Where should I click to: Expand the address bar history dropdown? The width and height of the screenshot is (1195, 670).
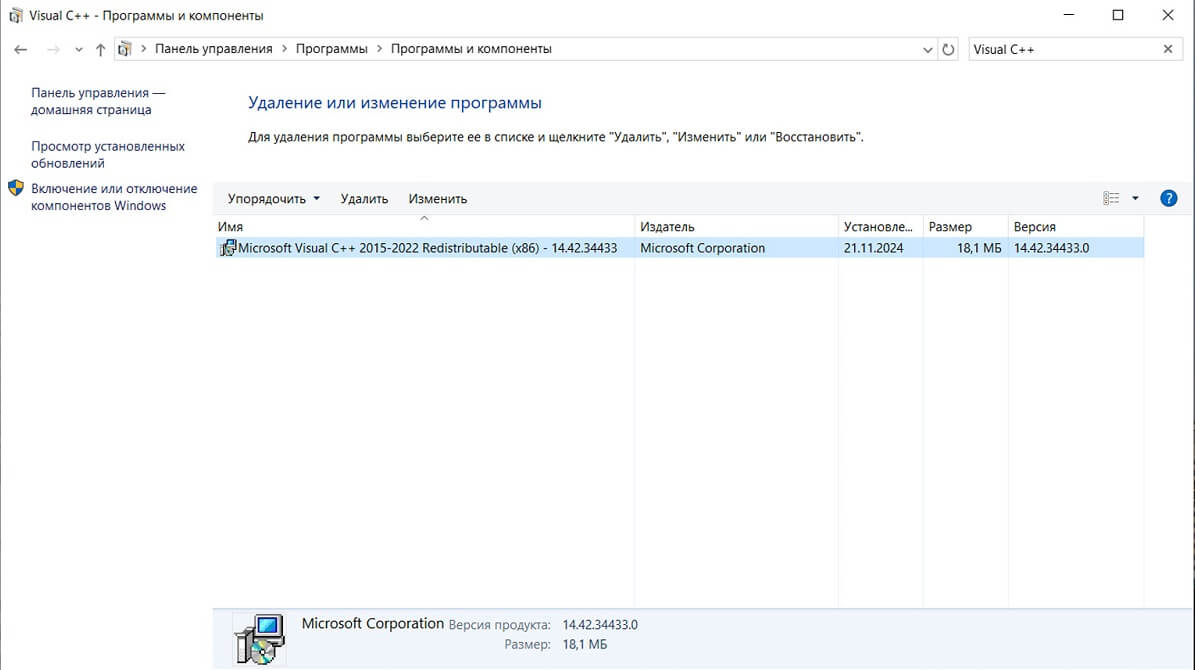click(x=927, y=50)
